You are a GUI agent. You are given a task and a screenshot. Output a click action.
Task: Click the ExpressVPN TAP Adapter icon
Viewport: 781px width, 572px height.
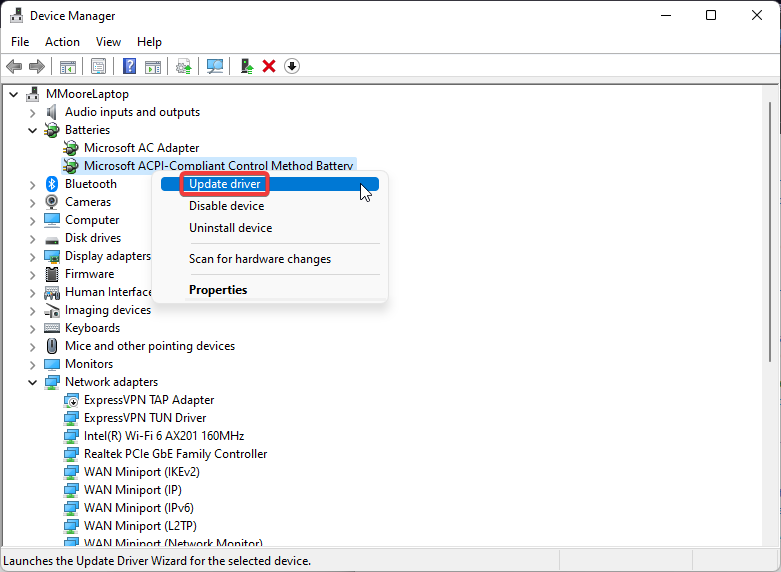click(x=71, y=400)
